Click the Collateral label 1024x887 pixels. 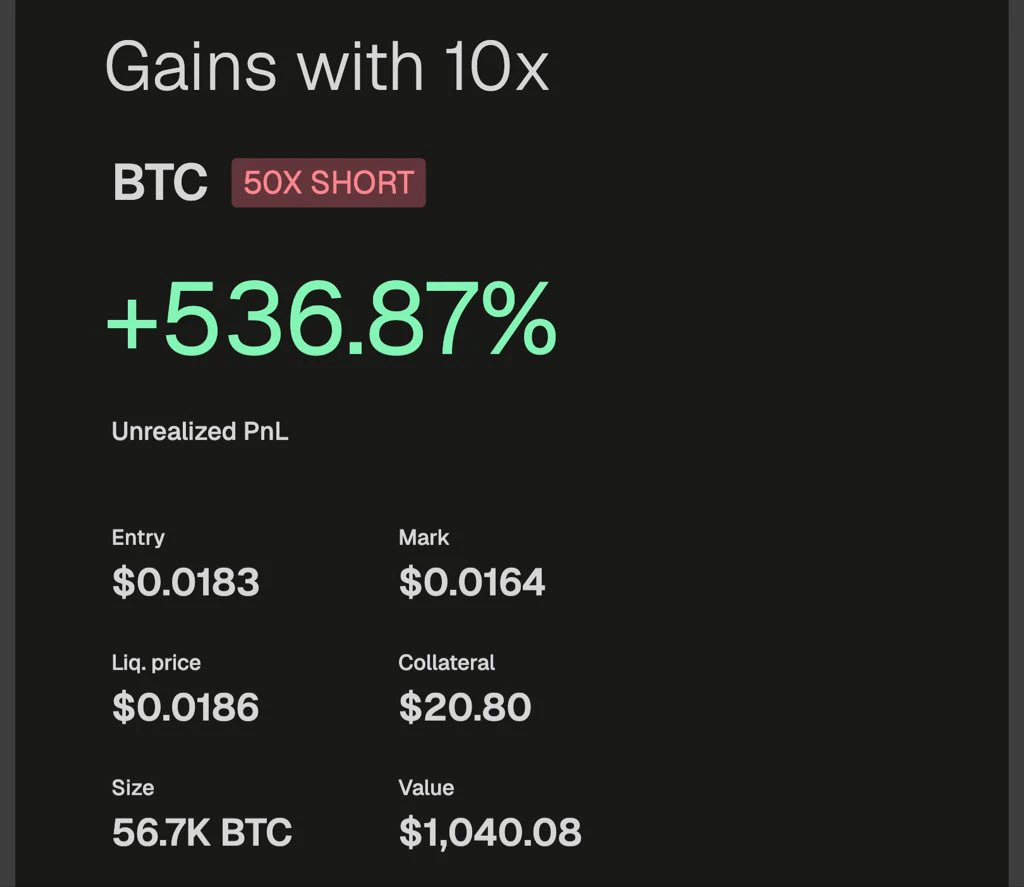[447, 662]
